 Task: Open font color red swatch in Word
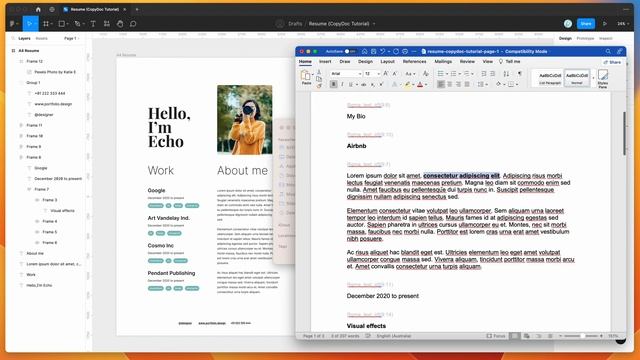click(420, 84)
